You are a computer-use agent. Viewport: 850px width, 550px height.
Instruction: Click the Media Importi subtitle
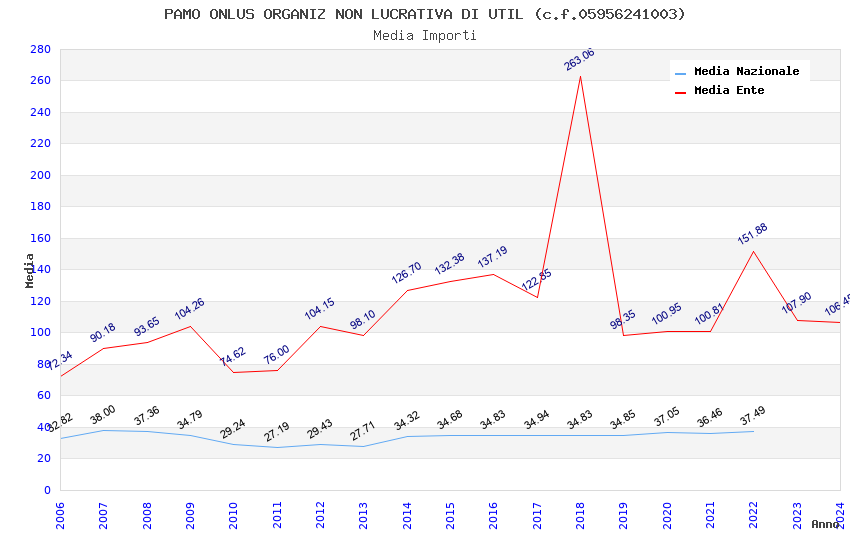pyautogui.click(x=425, y=36)
